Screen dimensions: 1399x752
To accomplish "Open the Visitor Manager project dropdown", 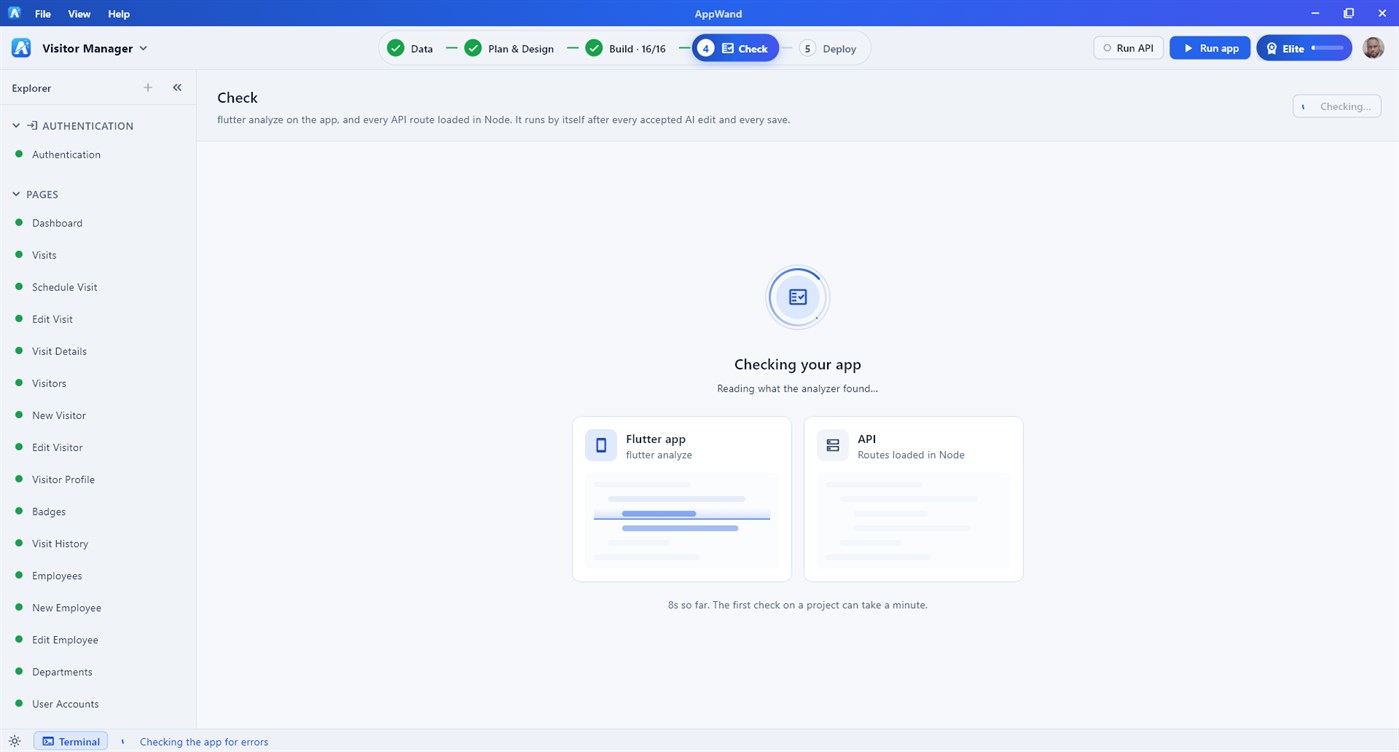I will (94, 48).
